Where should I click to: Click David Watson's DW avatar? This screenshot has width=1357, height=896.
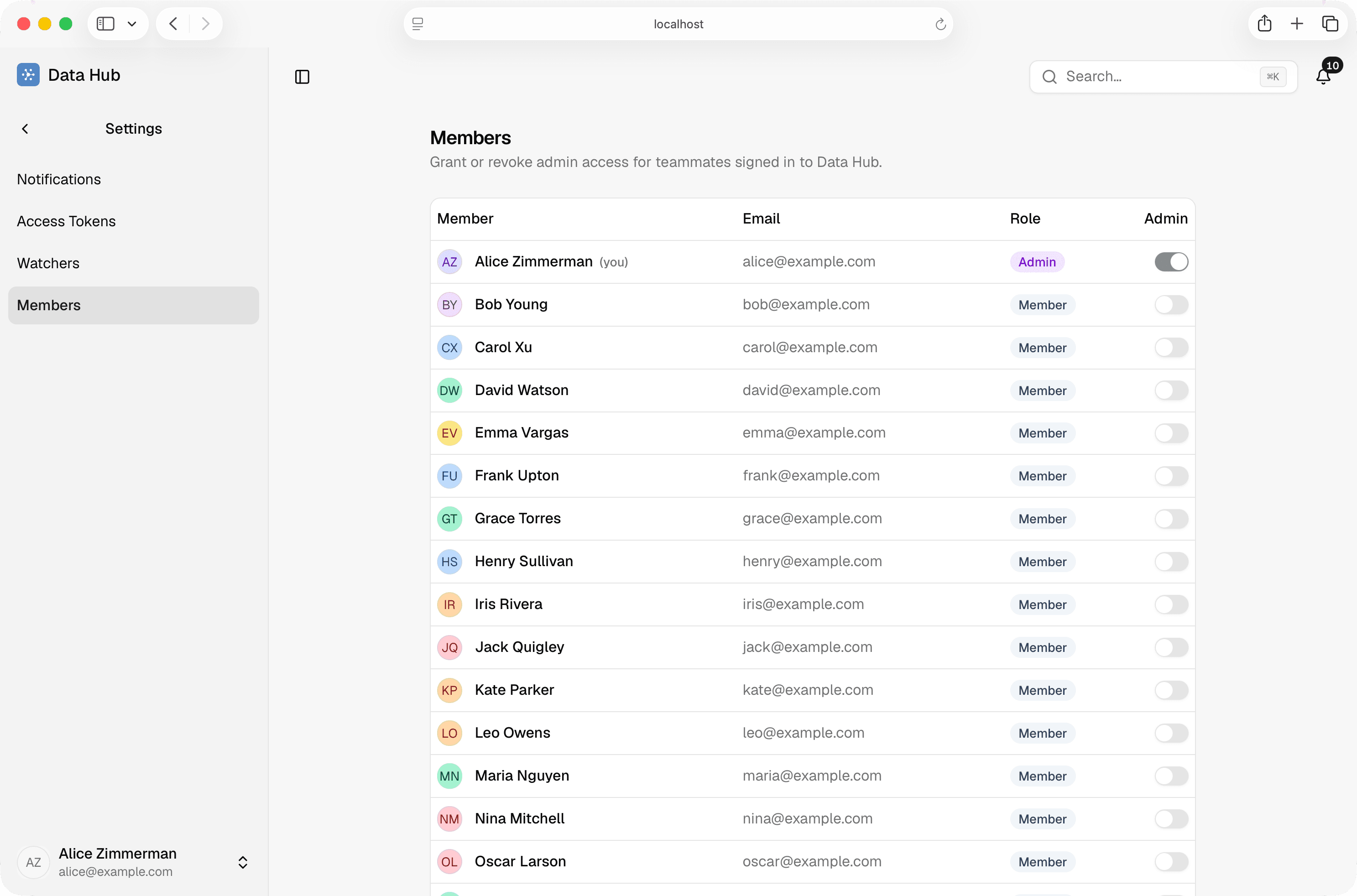point(449,390)
